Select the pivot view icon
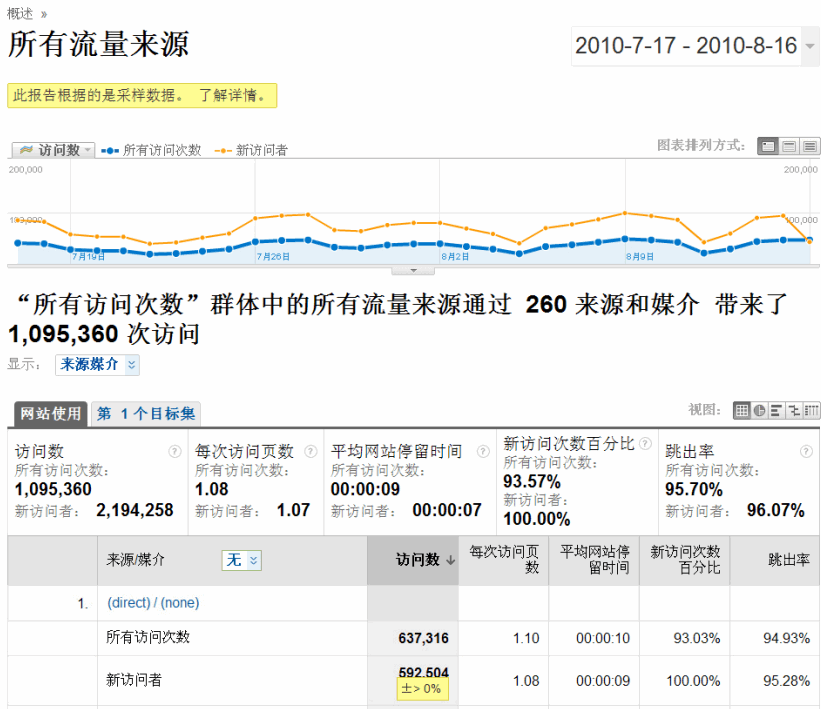 811,410
